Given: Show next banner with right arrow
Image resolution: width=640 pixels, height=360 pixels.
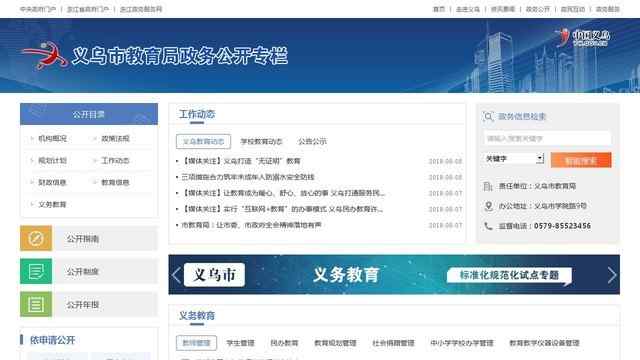Looking at the screenshot, I should click(612, 275).
